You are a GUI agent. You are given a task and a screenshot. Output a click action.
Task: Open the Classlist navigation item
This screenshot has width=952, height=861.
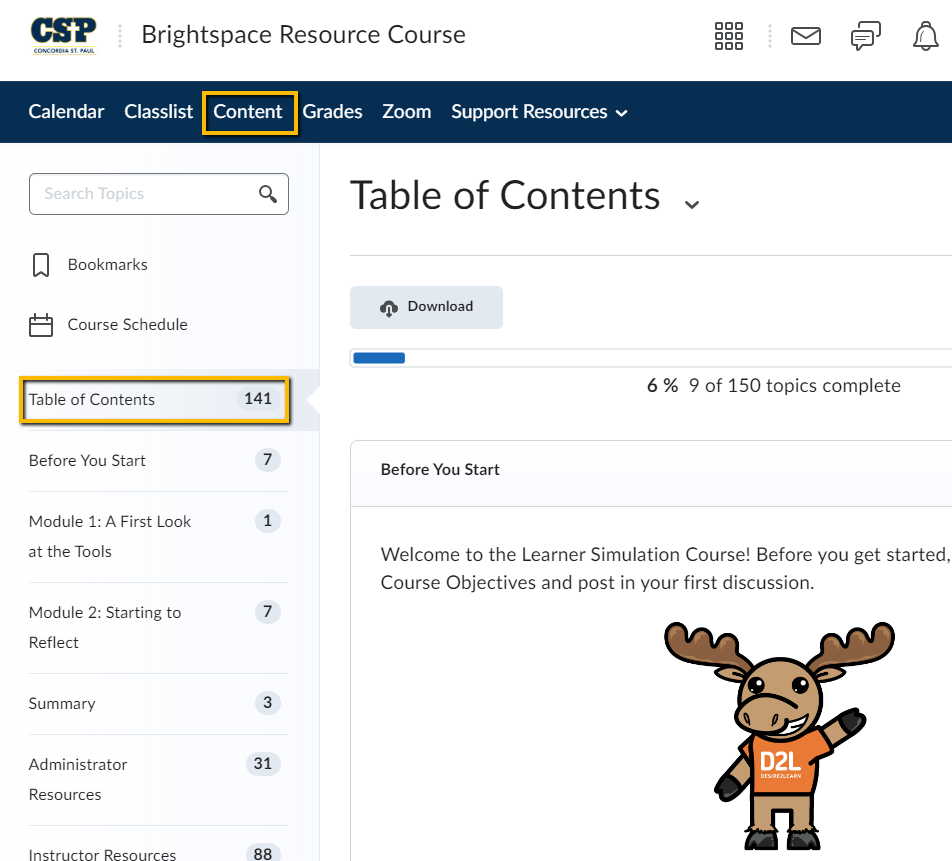(x=158, y=112)
